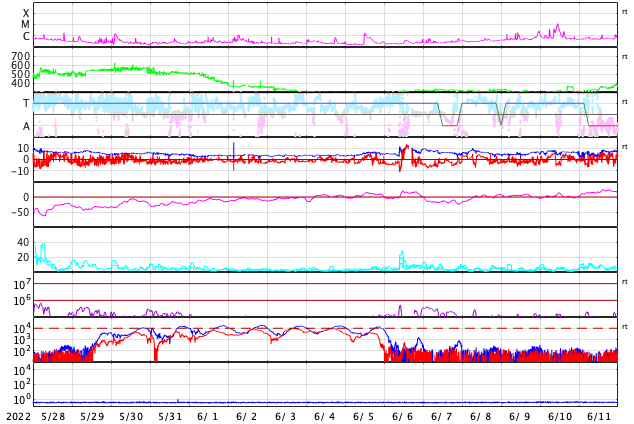Click '10^2' tick in the bottom panel
Viewport: 634px width, 424px height.
pyautogui.click(x=22, y=384)
